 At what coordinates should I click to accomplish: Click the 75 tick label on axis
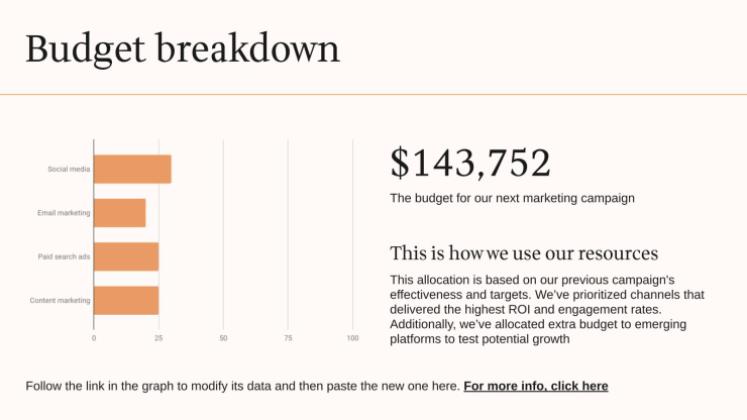[x=288, y=338]
